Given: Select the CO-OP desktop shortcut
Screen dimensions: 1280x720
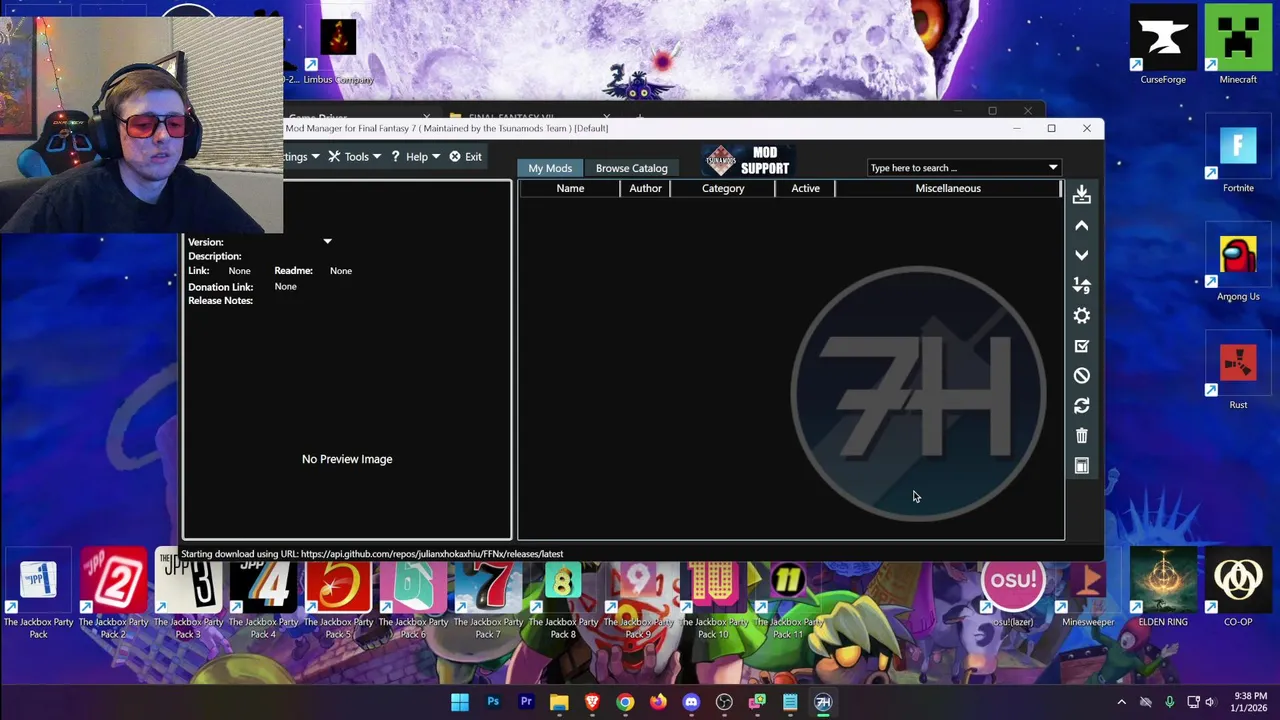Looking at the screenshot, I should point(1238,588).
